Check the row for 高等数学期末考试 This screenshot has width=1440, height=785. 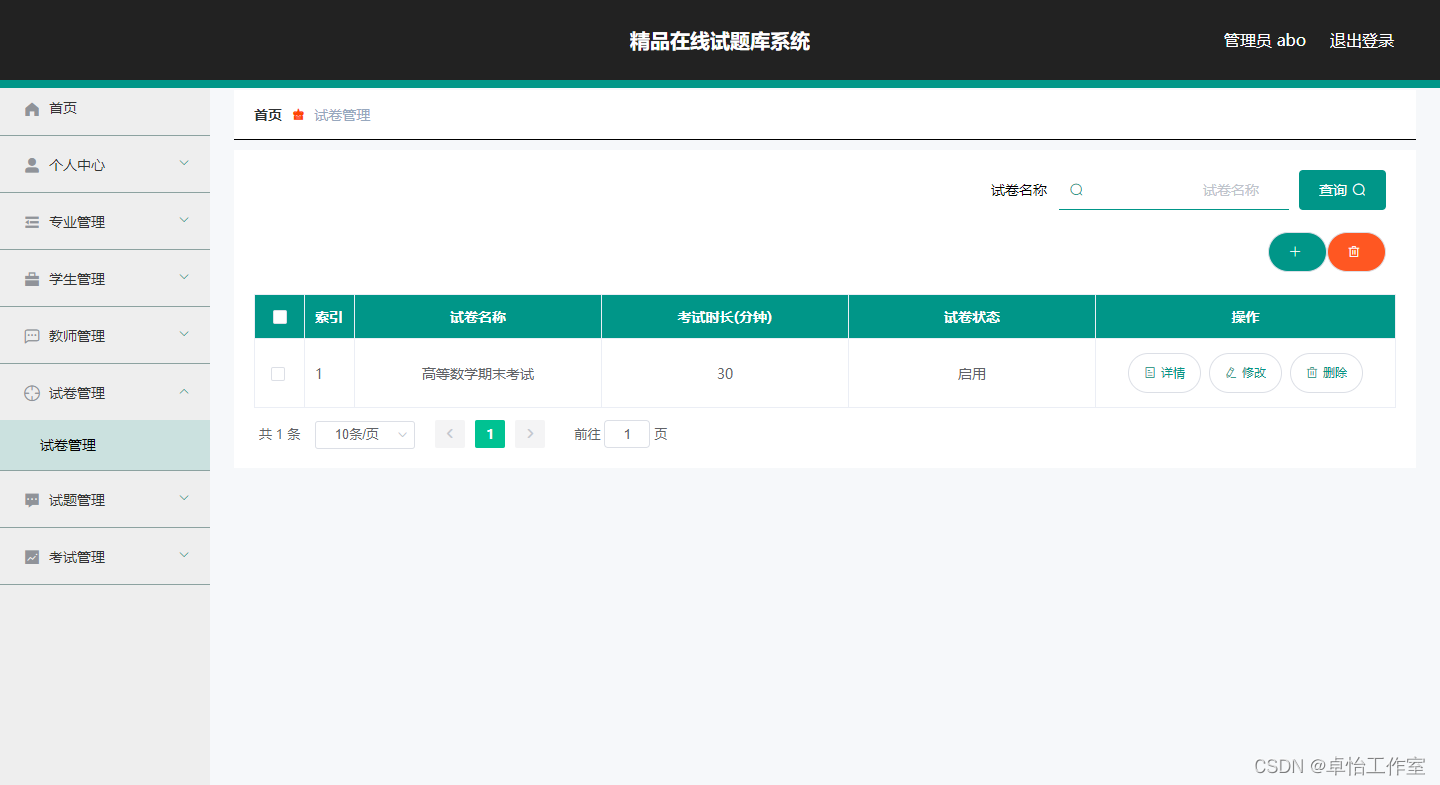coord(278,374)
